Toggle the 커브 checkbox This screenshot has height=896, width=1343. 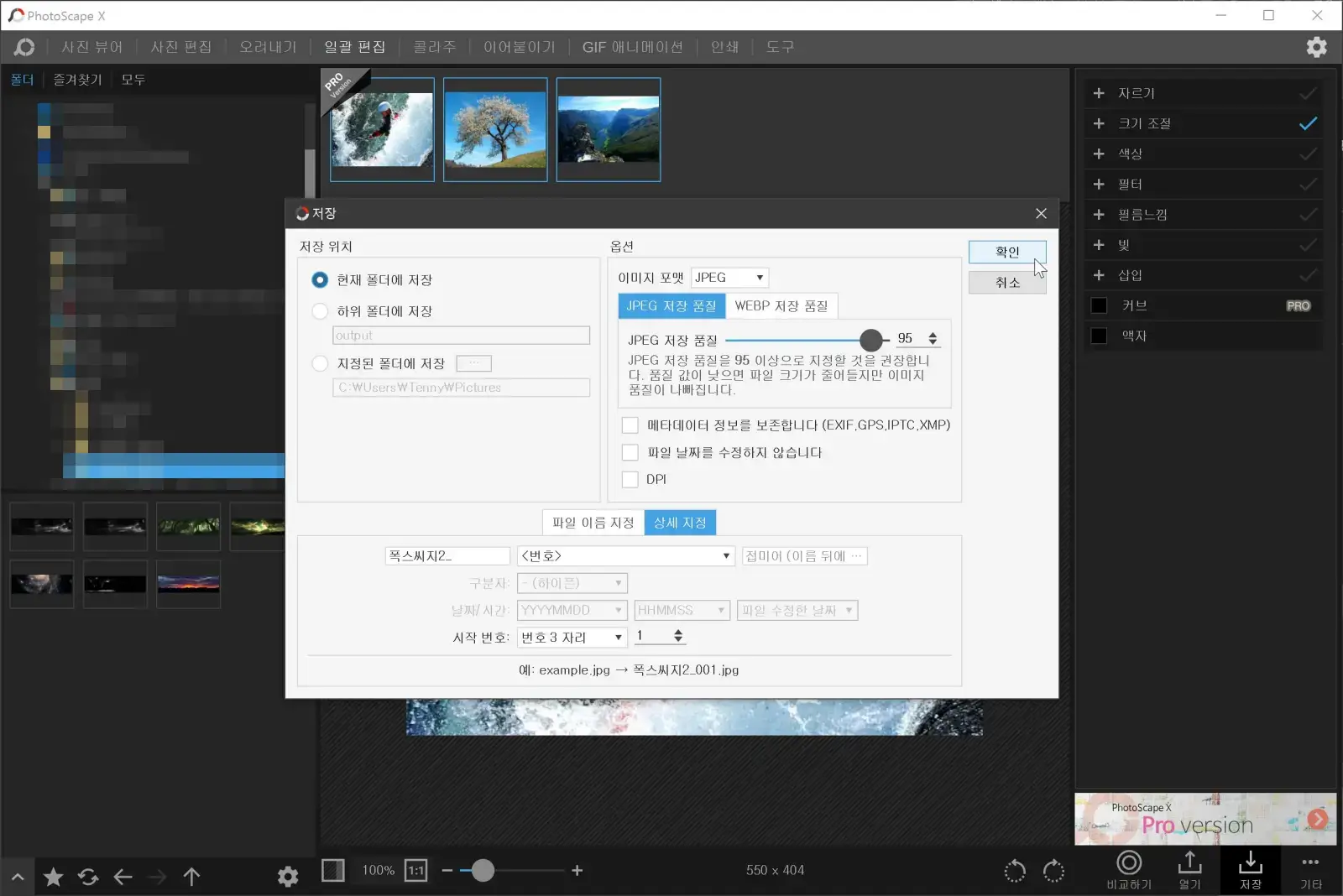[x=1099, y=305]
